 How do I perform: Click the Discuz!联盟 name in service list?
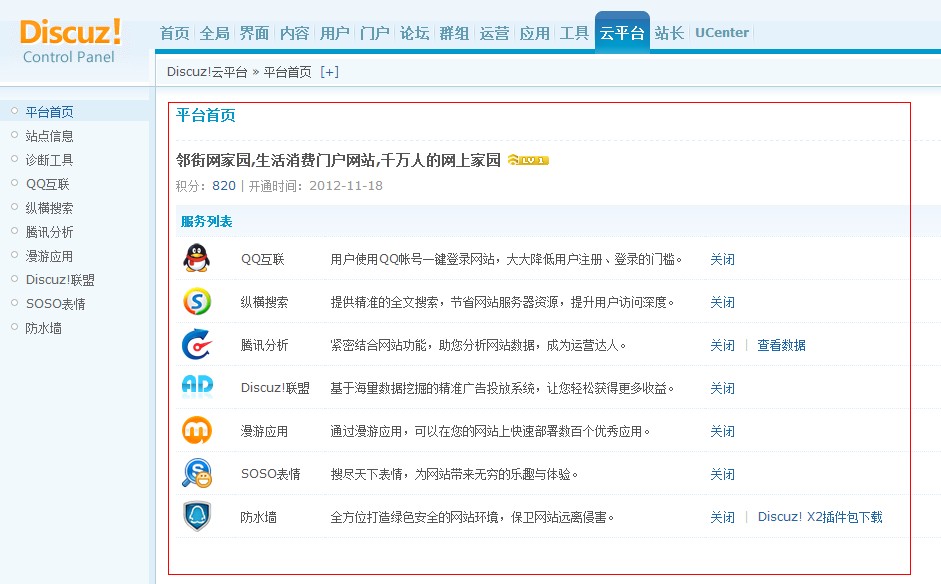click(275, 388)
